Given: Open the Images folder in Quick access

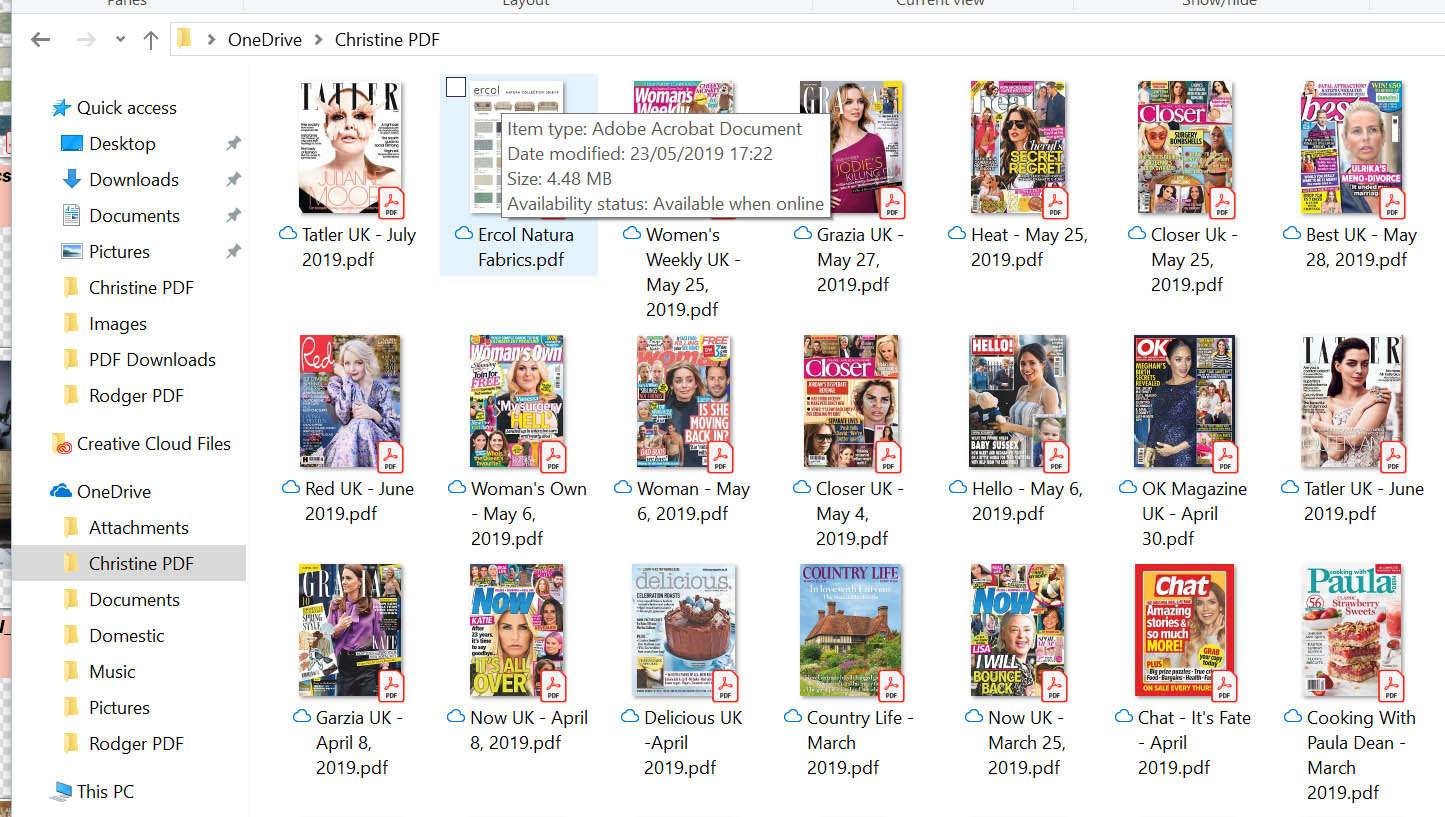Looking at the screenshot, I should click(x=118, y=324).
